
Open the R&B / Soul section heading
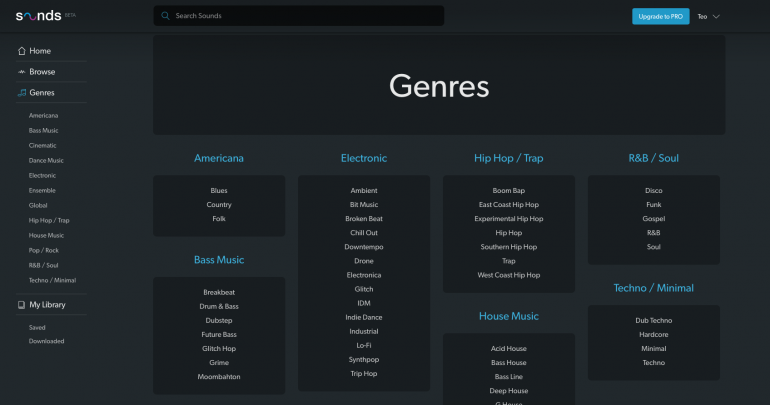pyautogui.click(x=653, y=158)
